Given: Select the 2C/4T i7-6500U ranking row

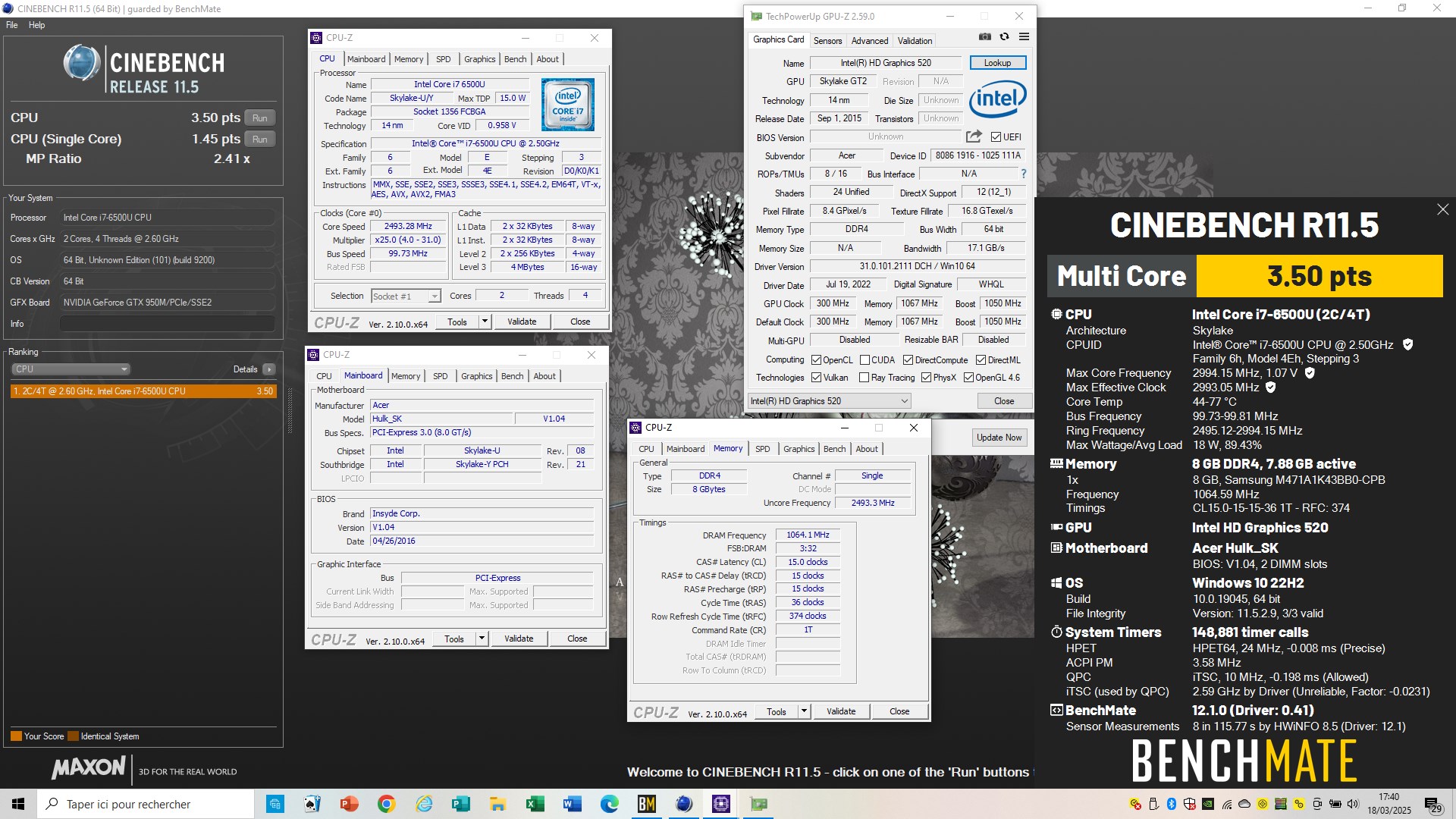Looking at the screenshot, I should pyautogui.click(x=143, y=391).
